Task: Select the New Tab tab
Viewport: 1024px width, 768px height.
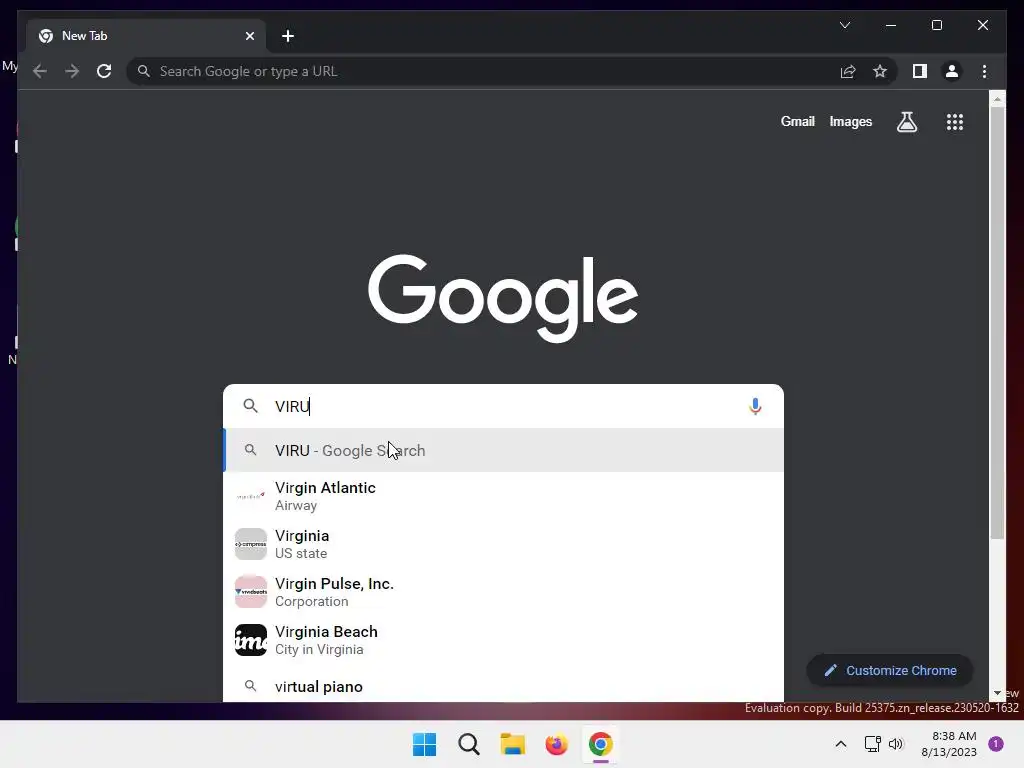Action: pos(146,36)
